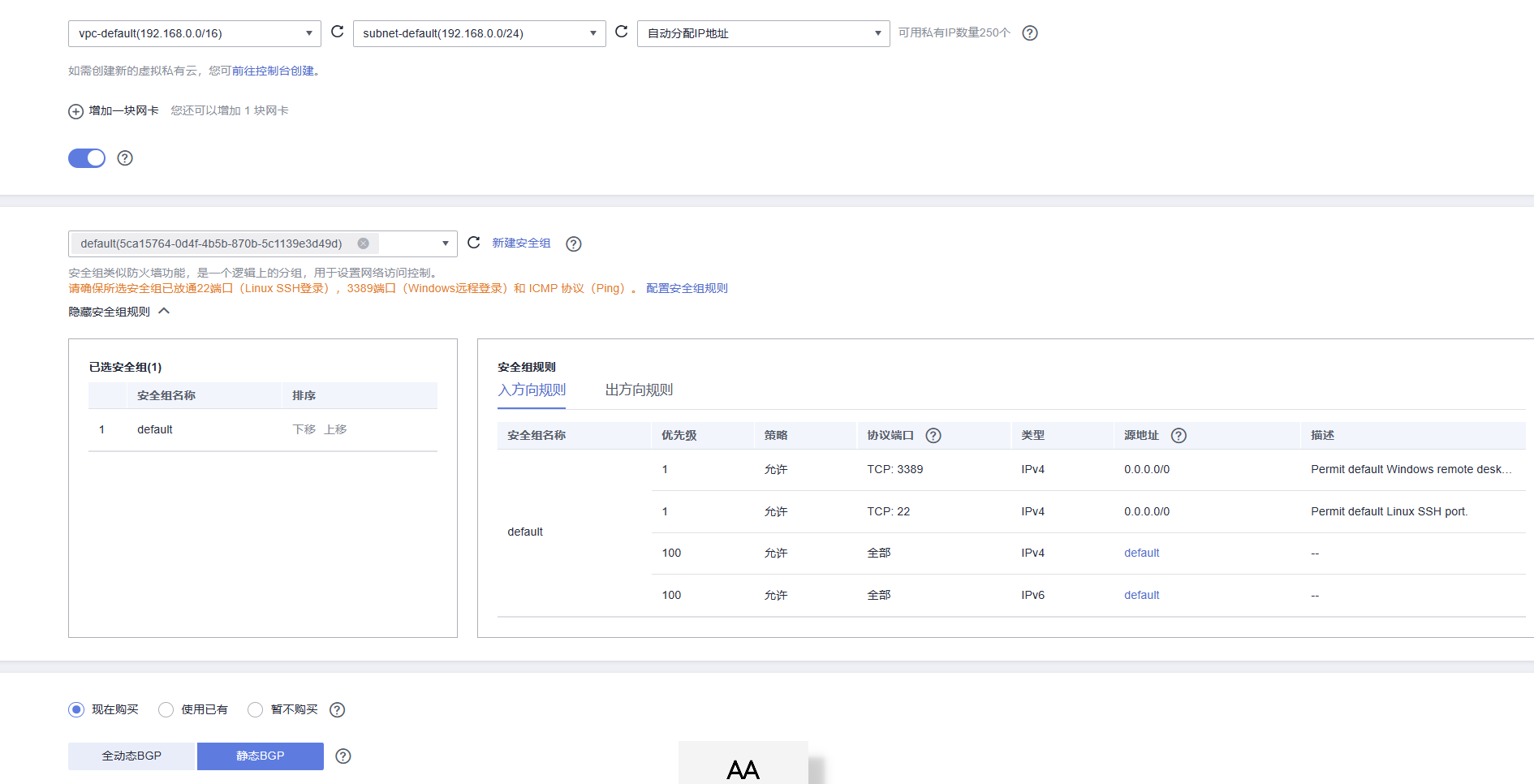Open help icon next to 静态BGP
Viewport: 1534px width, 784px height.
click(x=343, y=756)
